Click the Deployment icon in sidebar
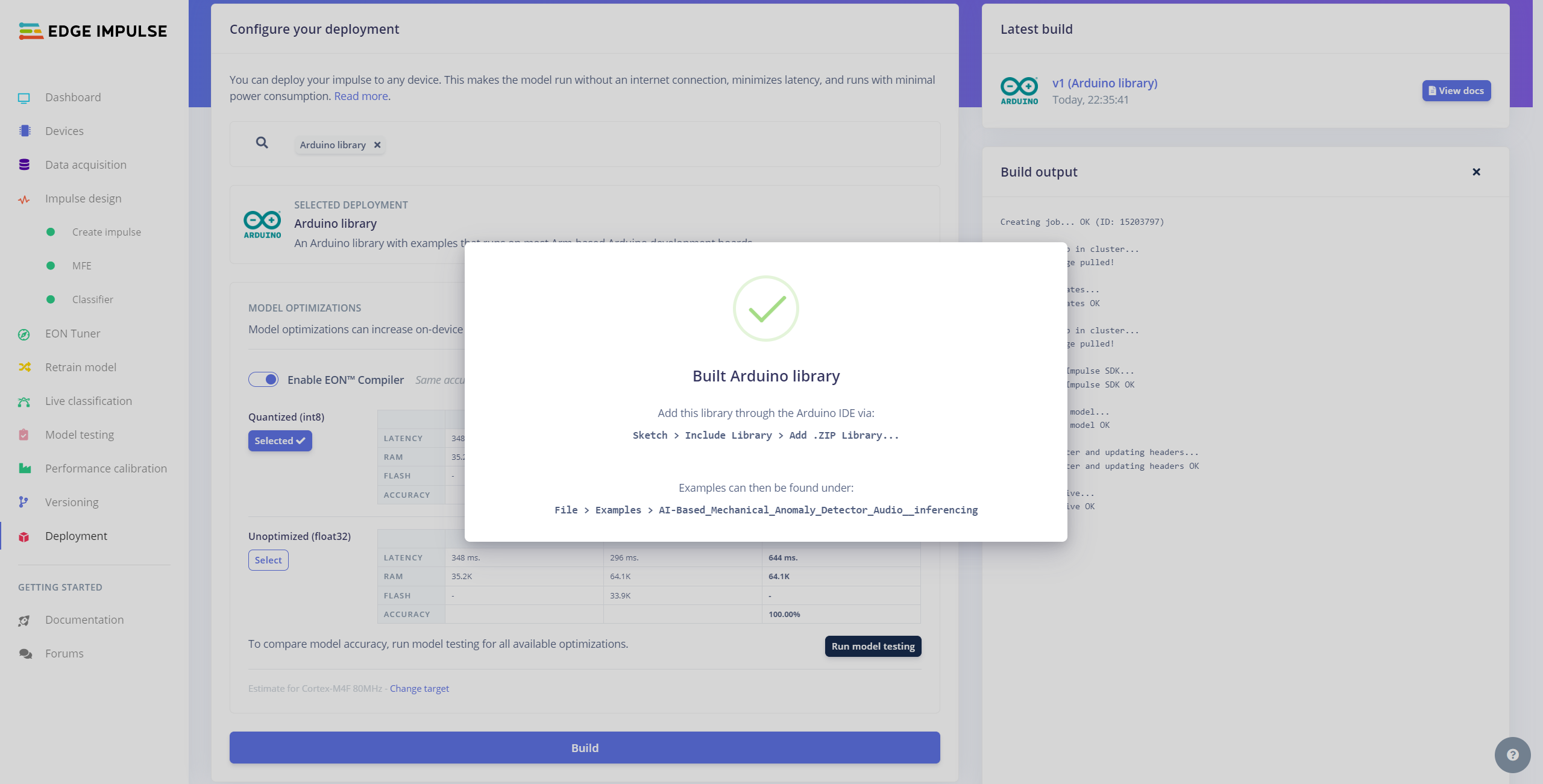Viewport: 1543px width, 784px height. coord(23,535)
